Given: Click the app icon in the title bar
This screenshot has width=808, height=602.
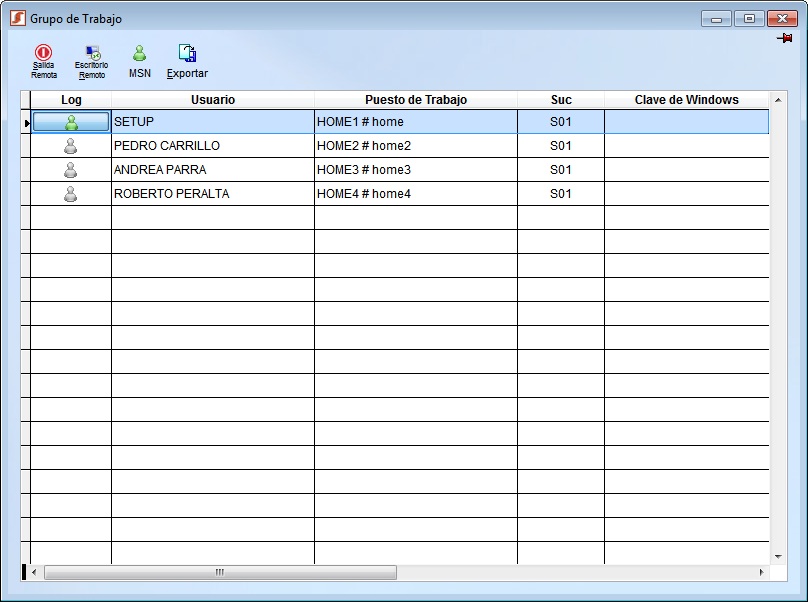Looking at the screenshot, I should coord(17,18).
